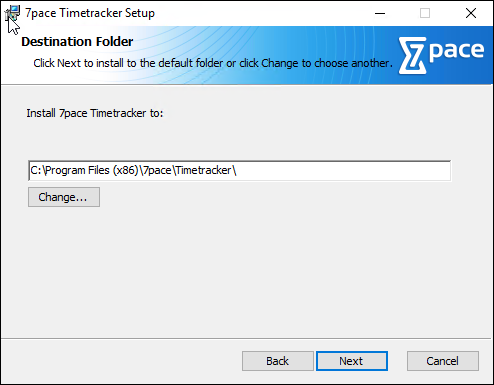Click the '7pace Timetracker Setup' window title
The image size is (494, 385).
click(90, 13)
